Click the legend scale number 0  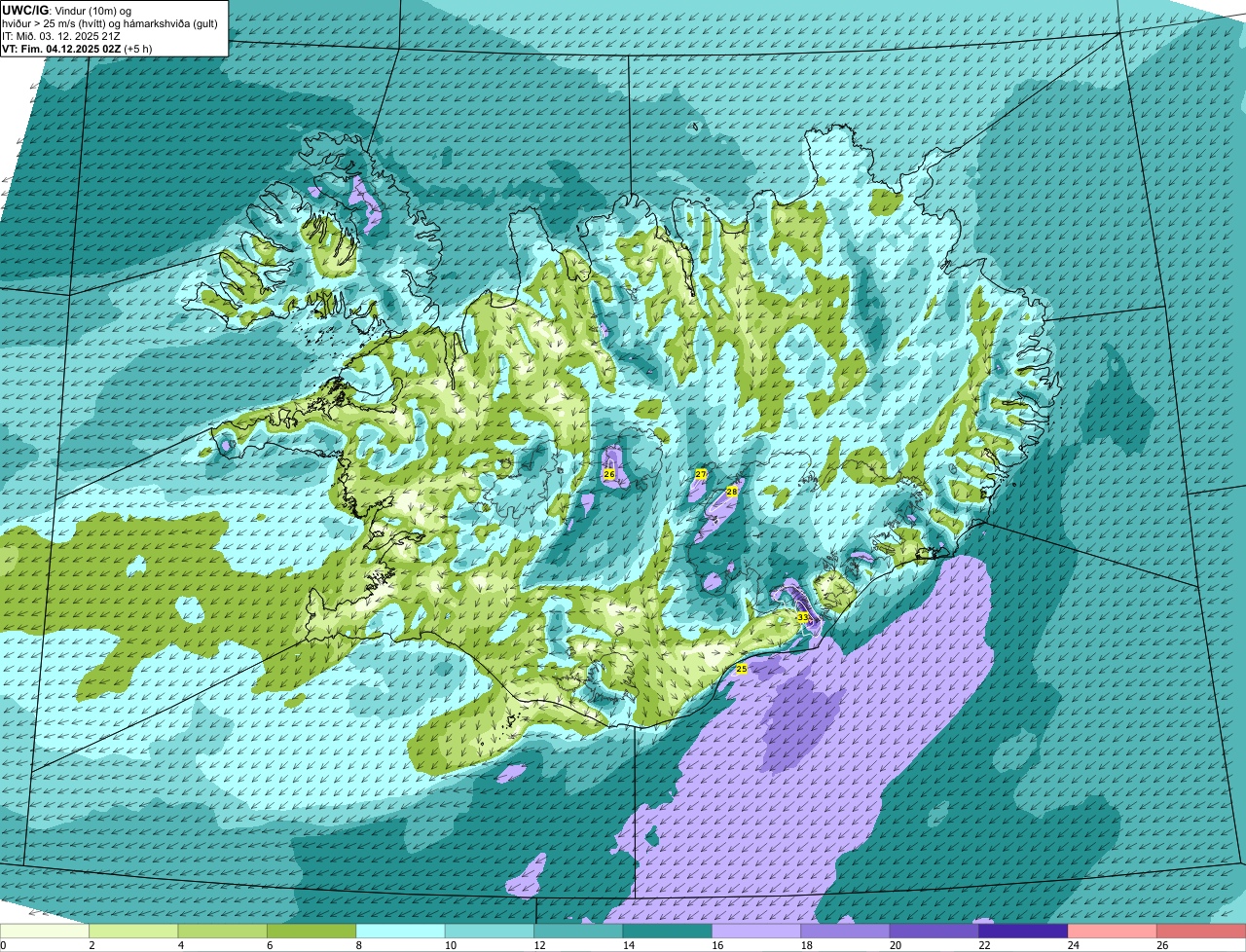click(x=4, y=945)
